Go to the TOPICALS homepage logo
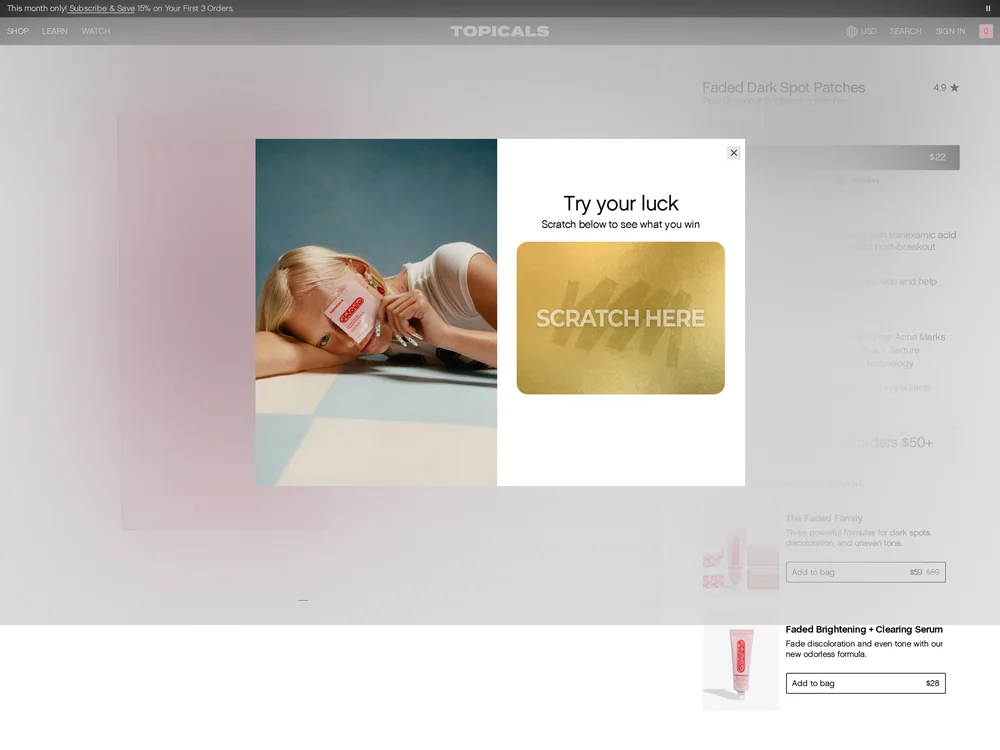The image size is (1000, 750). click(499, 31)
